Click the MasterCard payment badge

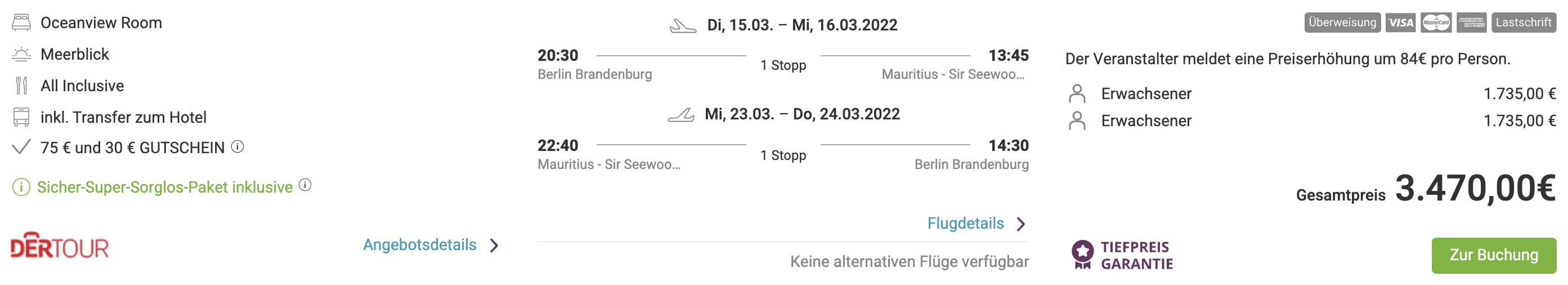click(x=1436, y=23)
